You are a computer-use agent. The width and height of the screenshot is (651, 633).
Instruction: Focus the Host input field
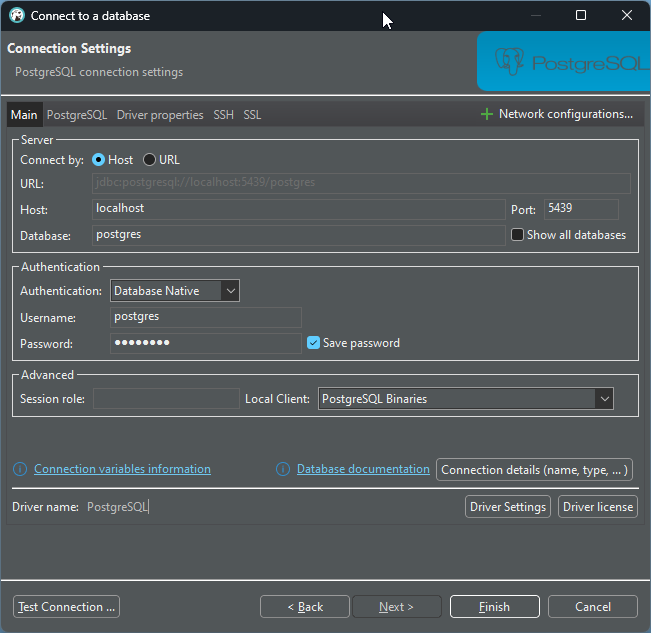[x=299, y=209]
